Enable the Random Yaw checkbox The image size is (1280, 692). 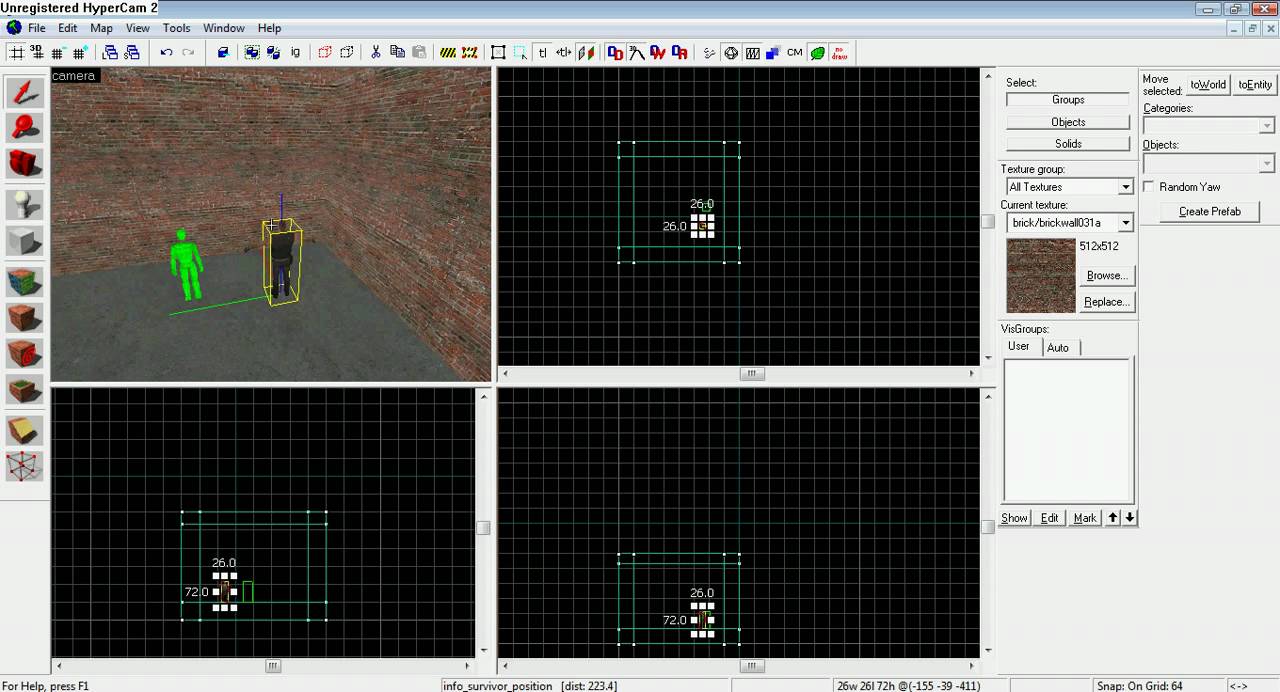(x=1149, y=187)
